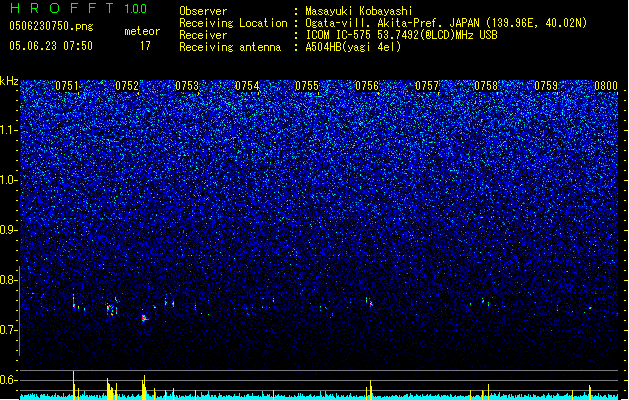
Task: Click the 0758 time marker
Action: coord(486,86)
